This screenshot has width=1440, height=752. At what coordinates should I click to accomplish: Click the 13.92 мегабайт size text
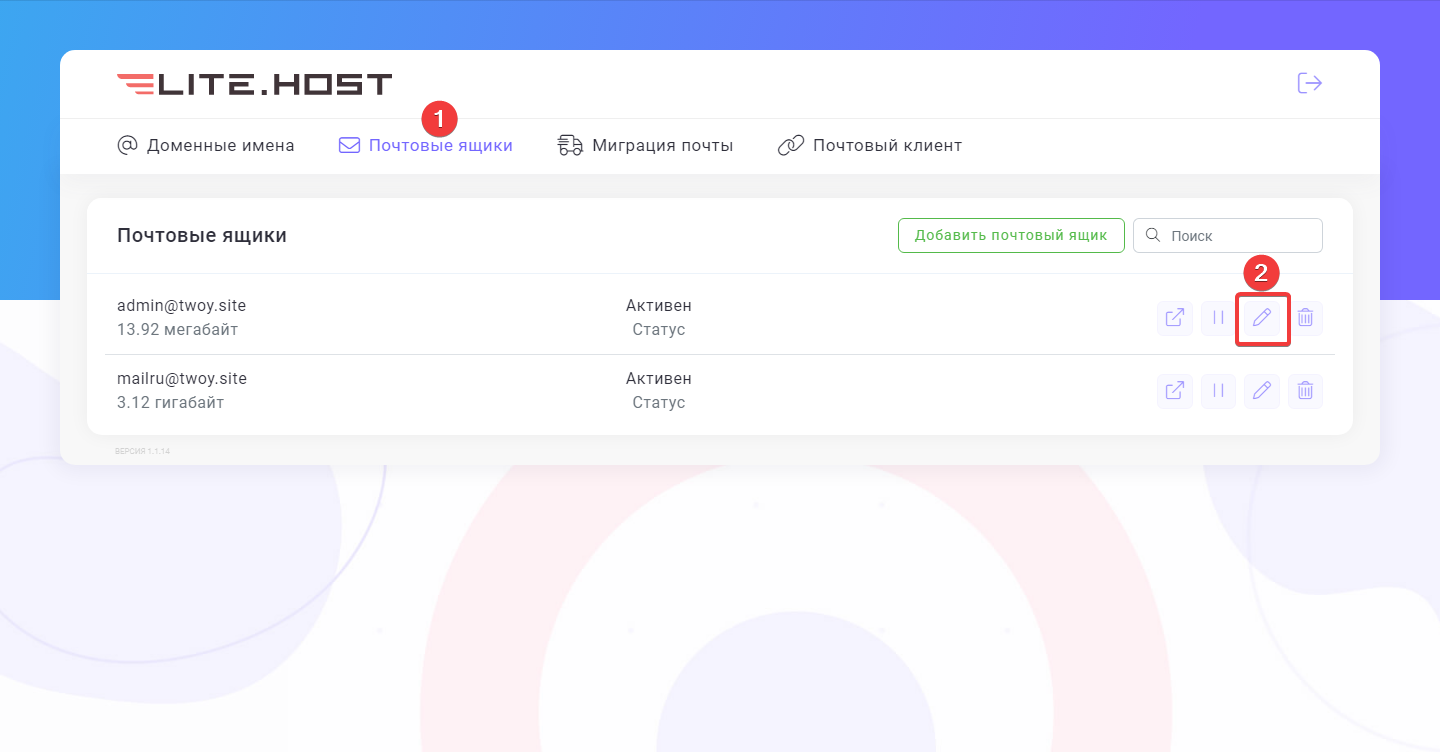coord(177,329)
